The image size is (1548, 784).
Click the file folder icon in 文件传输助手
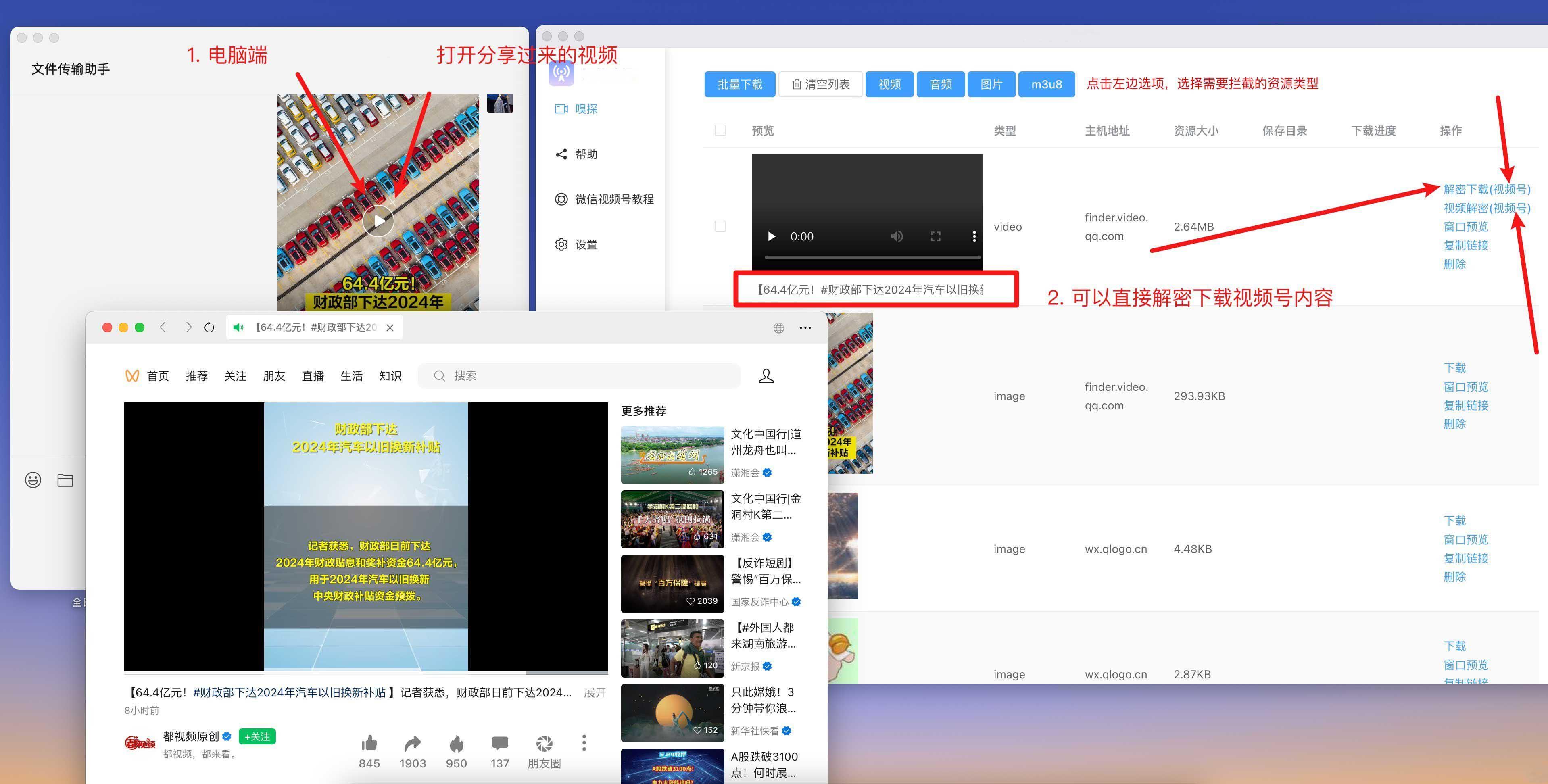[65, 480]
